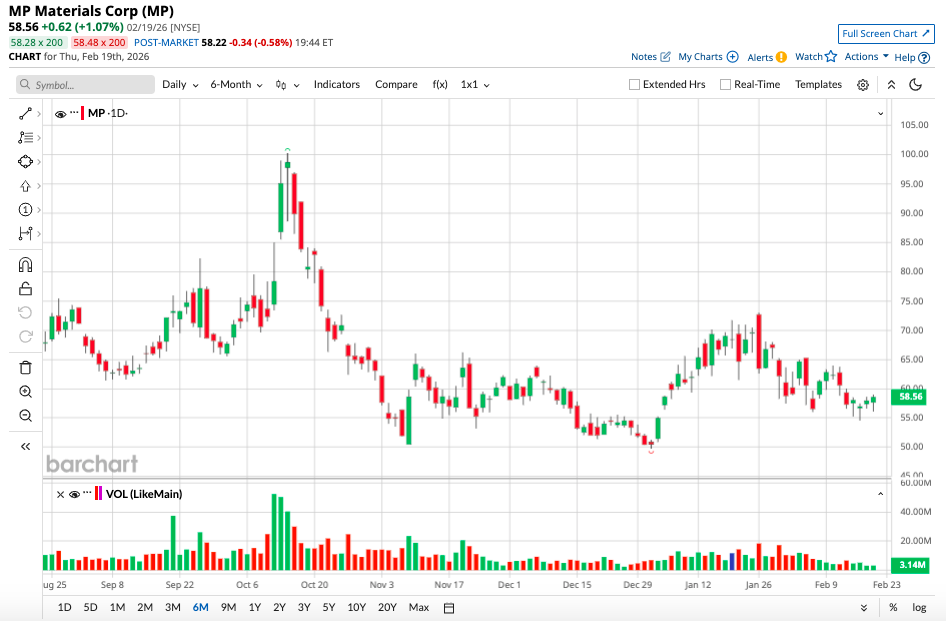This screenshot has height=621, width=946.
Task: Open chart settings gear
Action: pyautogui.click(x=863, y=85)
